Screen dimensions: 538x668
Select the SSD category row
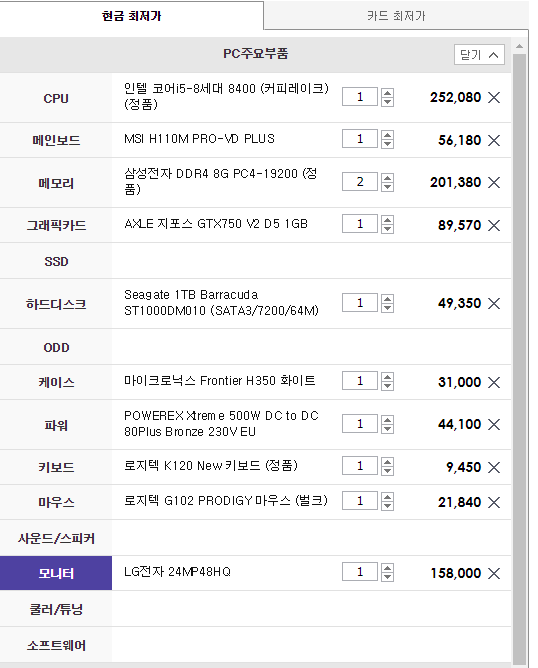(256, 261)
